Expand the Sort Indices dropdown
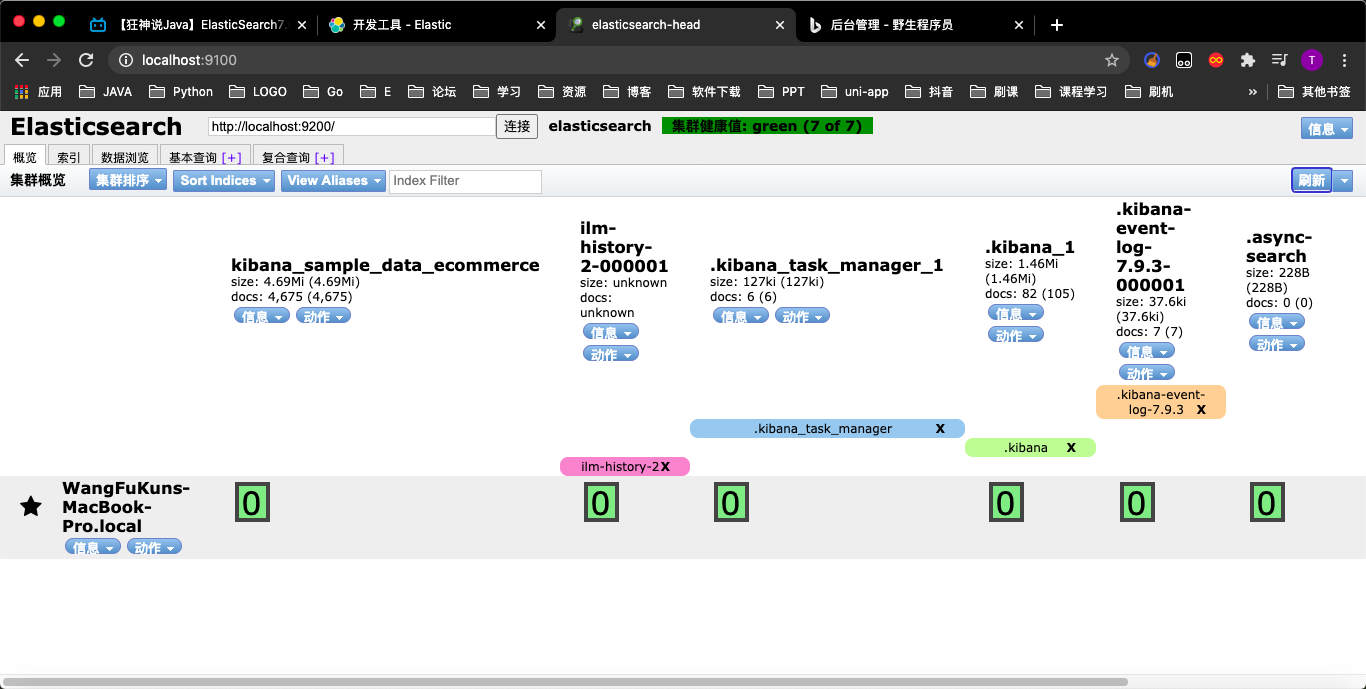Viewport: 1366px width, 689px height. coord(225,180)
